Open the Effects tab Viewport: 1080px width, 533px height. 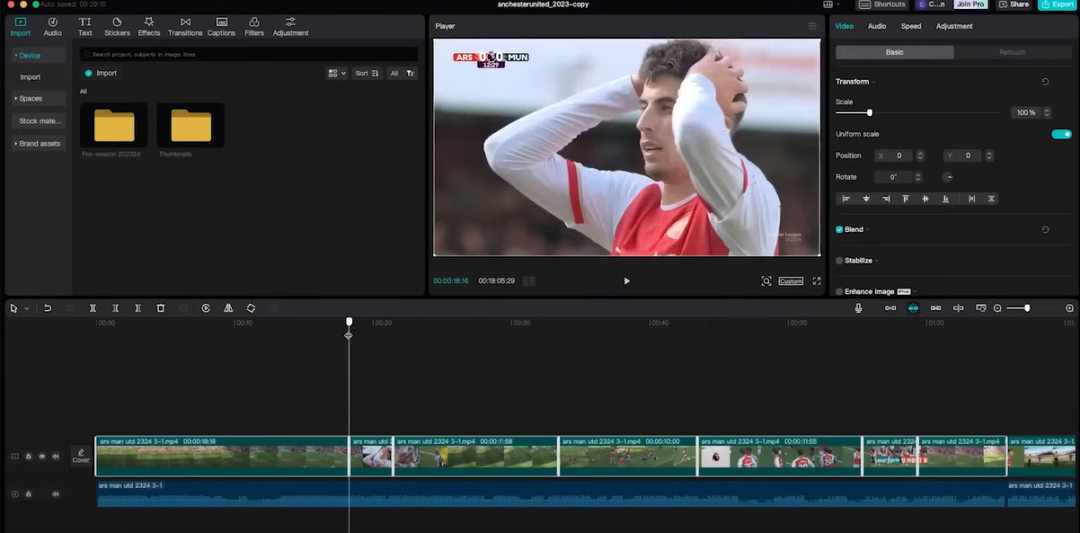click(x=149, y=27)
